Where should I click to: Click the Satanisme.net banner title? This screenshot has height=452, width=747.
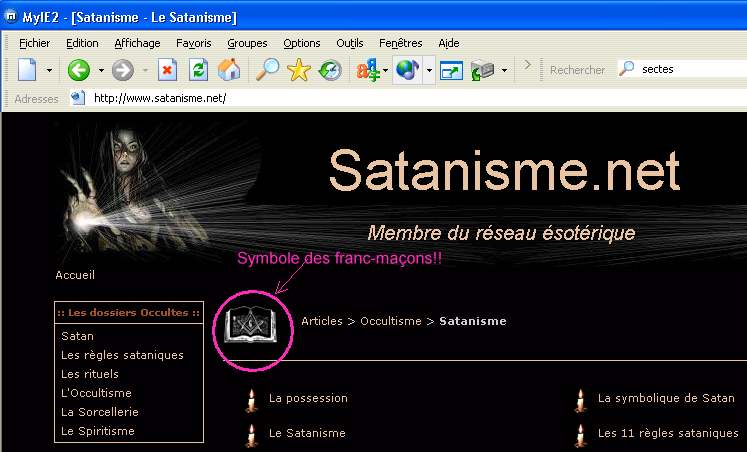pos(504,170)
